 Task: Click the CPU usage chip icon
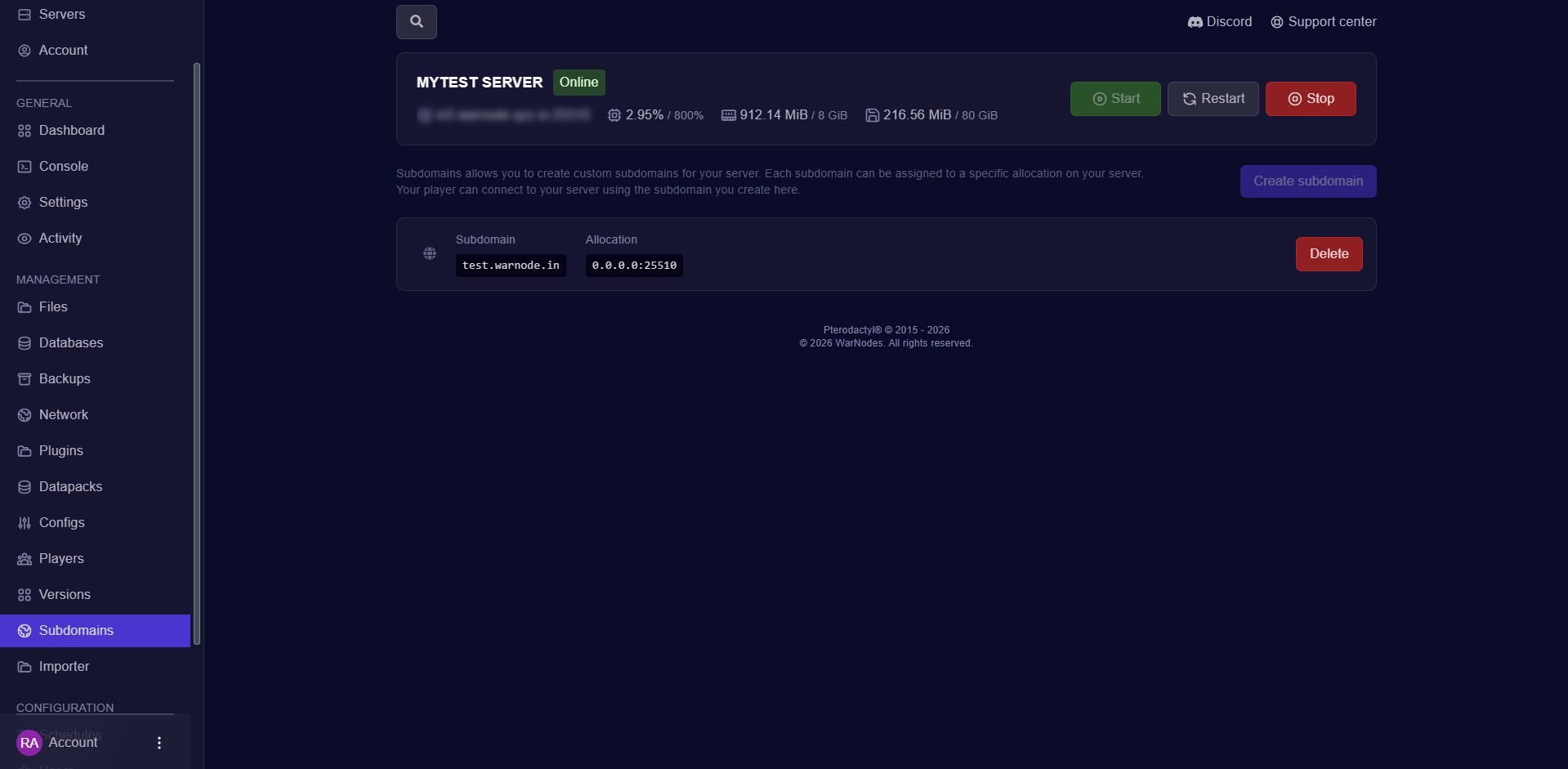(614, 115)
